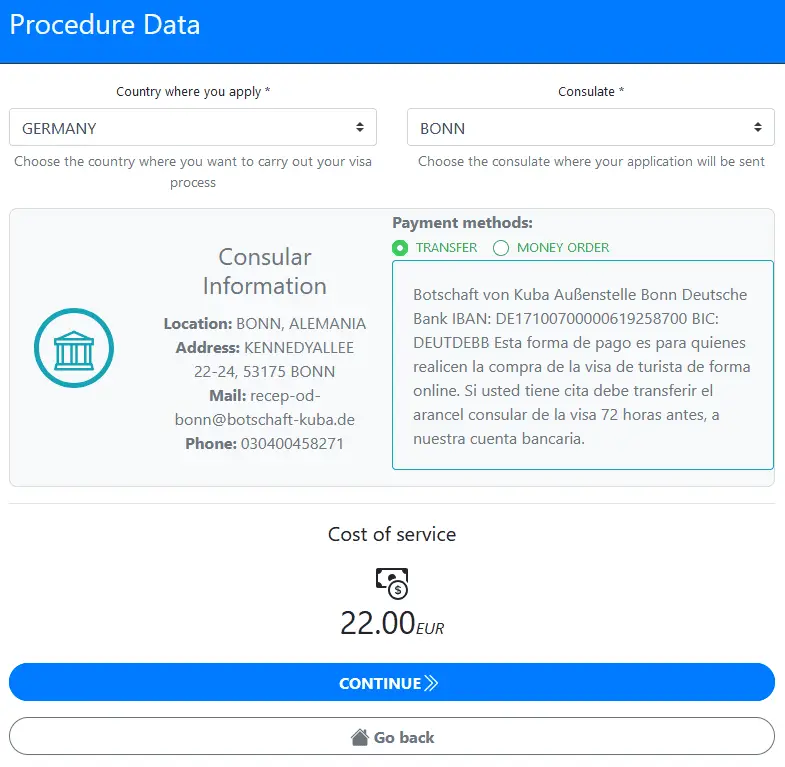This screenshot has width=785, height=767.
Task: Click the Procedure Data header title
Action: (105, 24)
